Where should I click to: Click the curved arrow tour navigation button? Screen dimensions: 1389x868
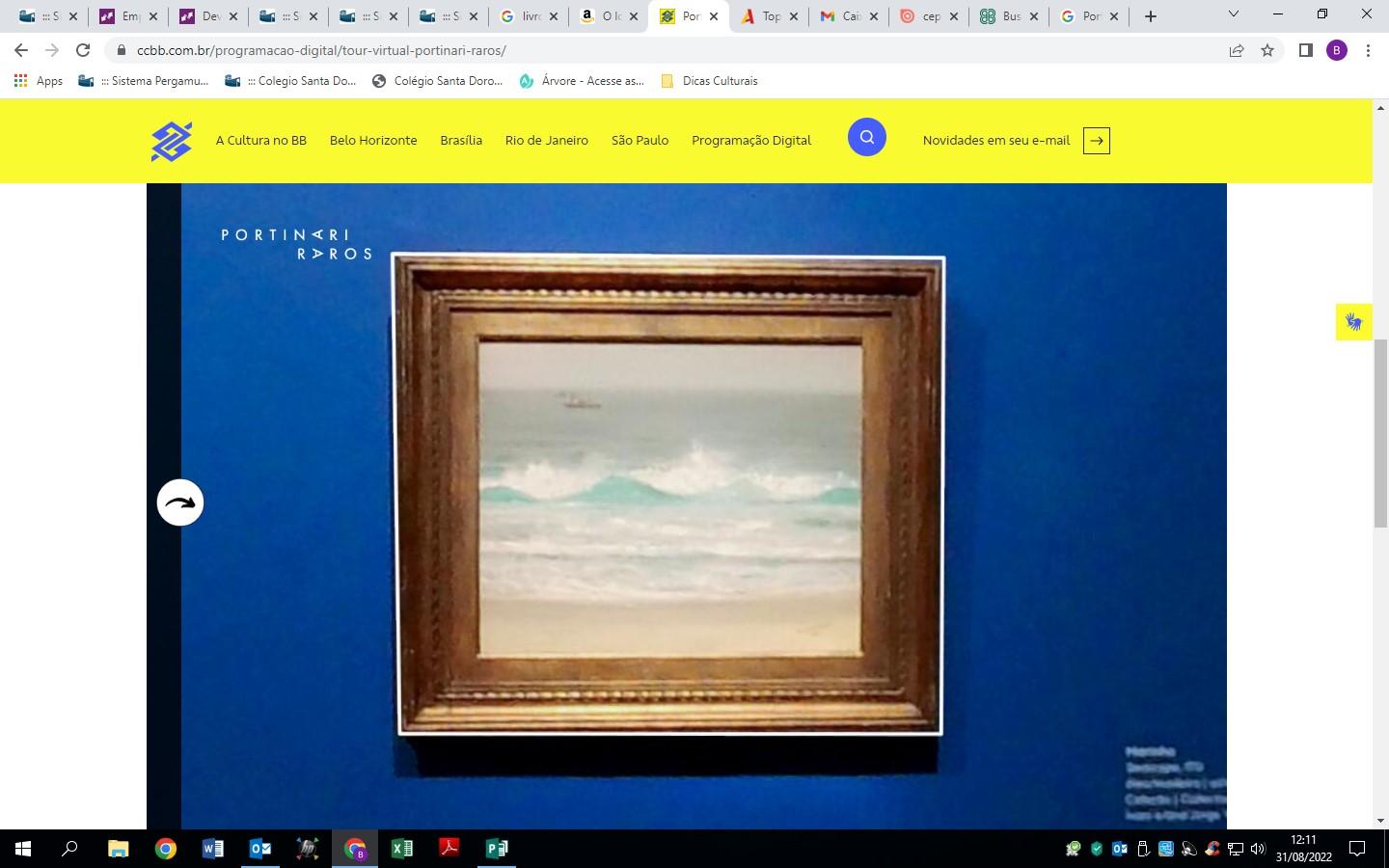(x=180, y=502)
